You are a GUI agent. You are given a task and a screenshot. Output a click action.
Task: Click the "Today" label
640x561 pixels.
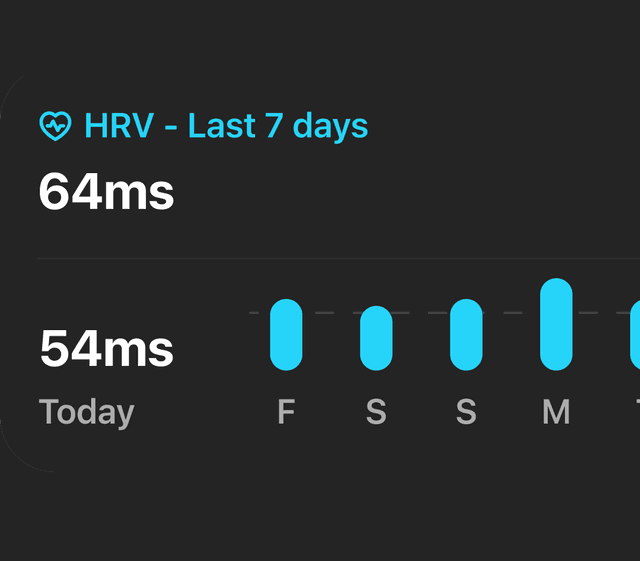86,412
